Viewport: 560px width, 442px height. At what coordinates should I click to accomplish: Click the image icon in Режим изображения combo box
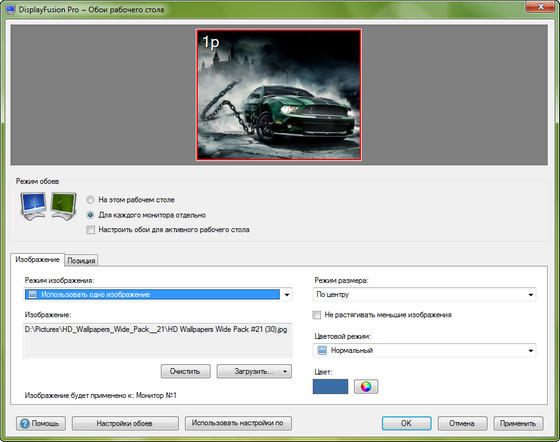click(32, 294)
